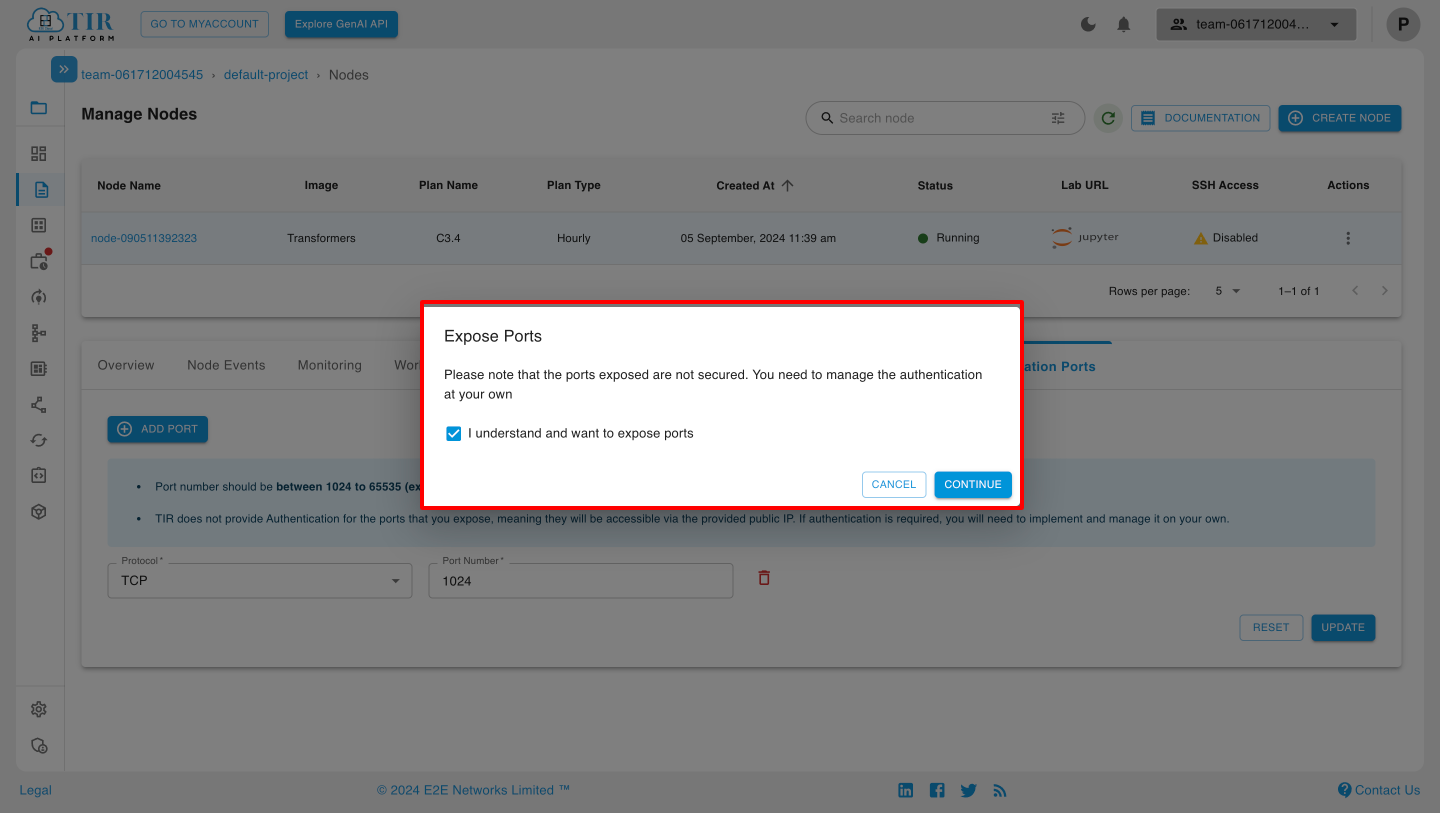Click the Port Number field
The width and height of the screenshot is (1440, 813).
[x=581, y=580]
